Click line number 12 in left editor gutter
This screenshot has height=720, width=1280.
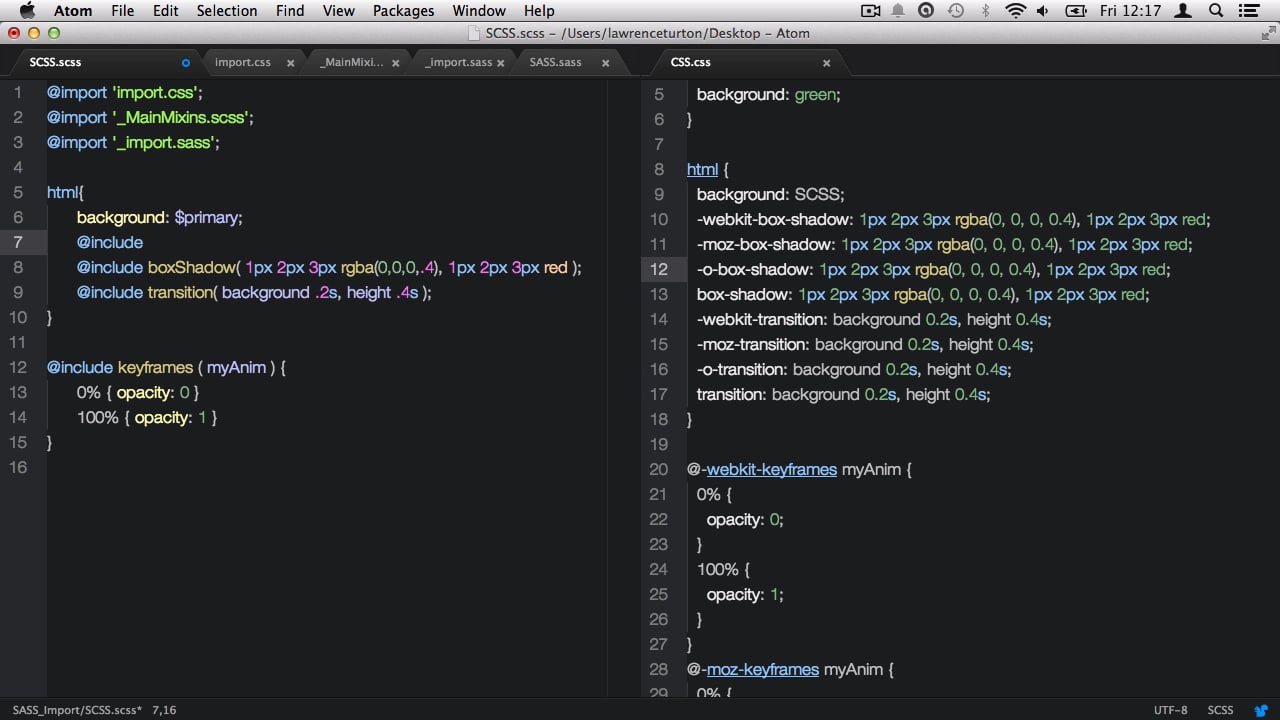(18, 367)
